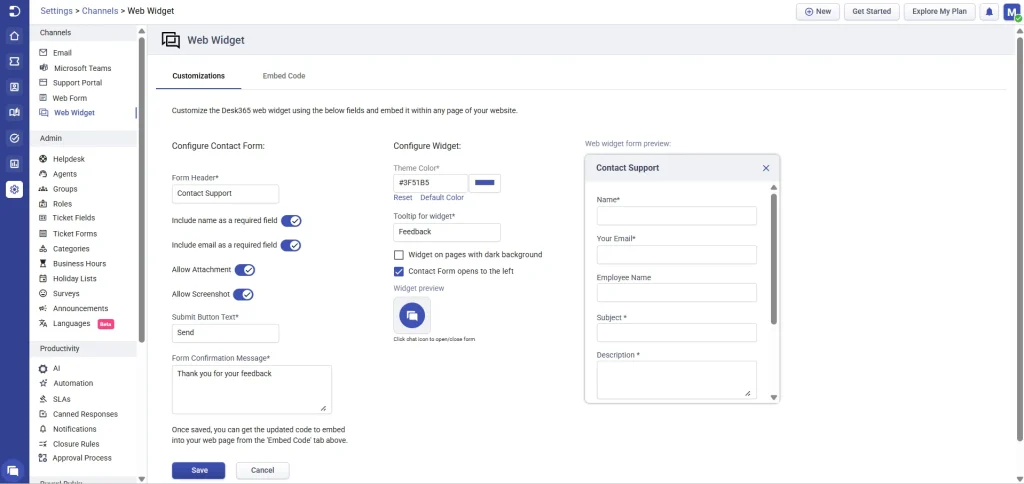Click the chat bubble widget preview icon
Viewport: 1024px width, 484px height.
pyautogui.click(x=411, y=315)
